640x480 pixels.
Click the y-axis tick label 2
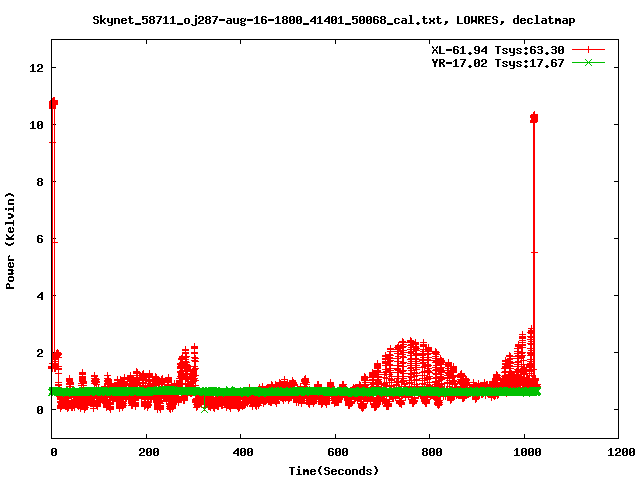40,353
